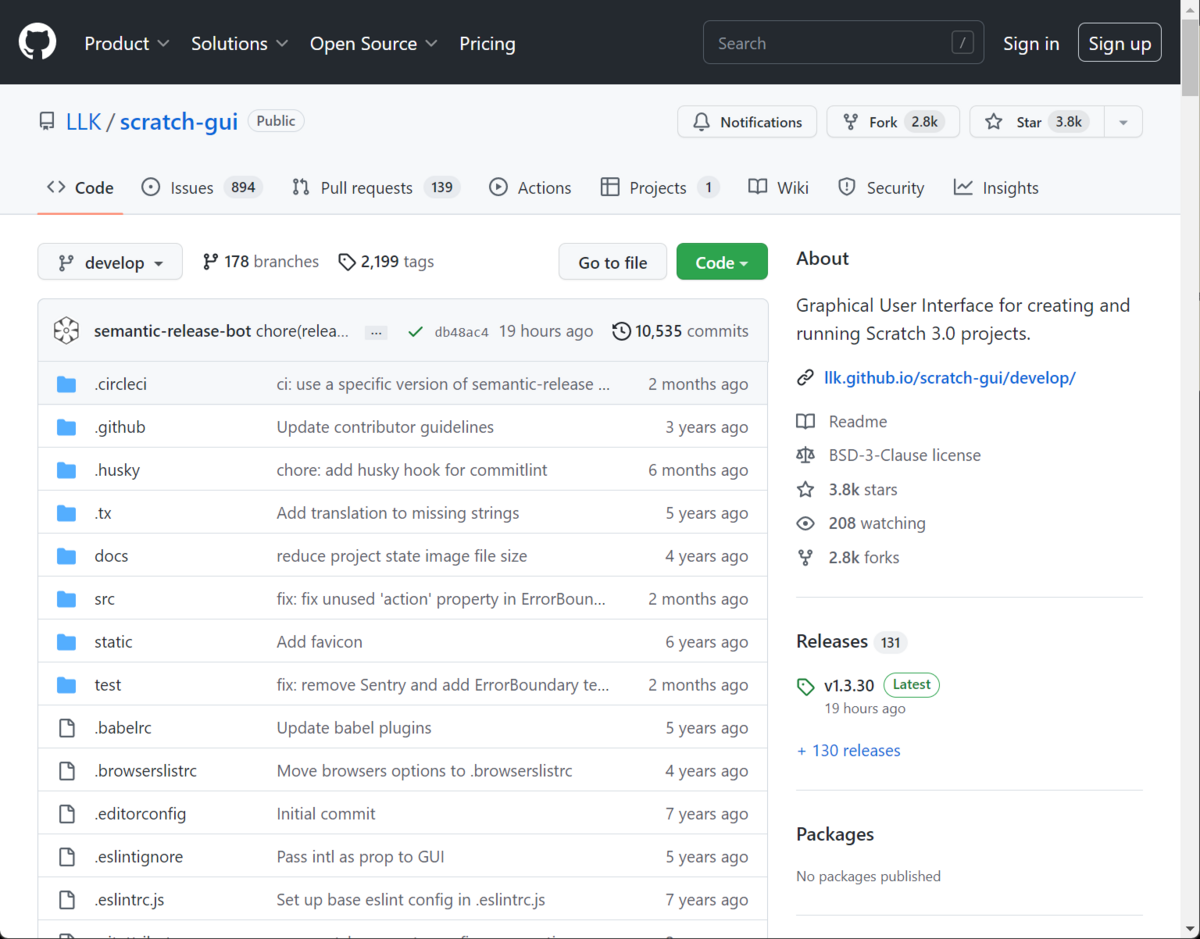Open the green Code dropdown button

point(722,262)
